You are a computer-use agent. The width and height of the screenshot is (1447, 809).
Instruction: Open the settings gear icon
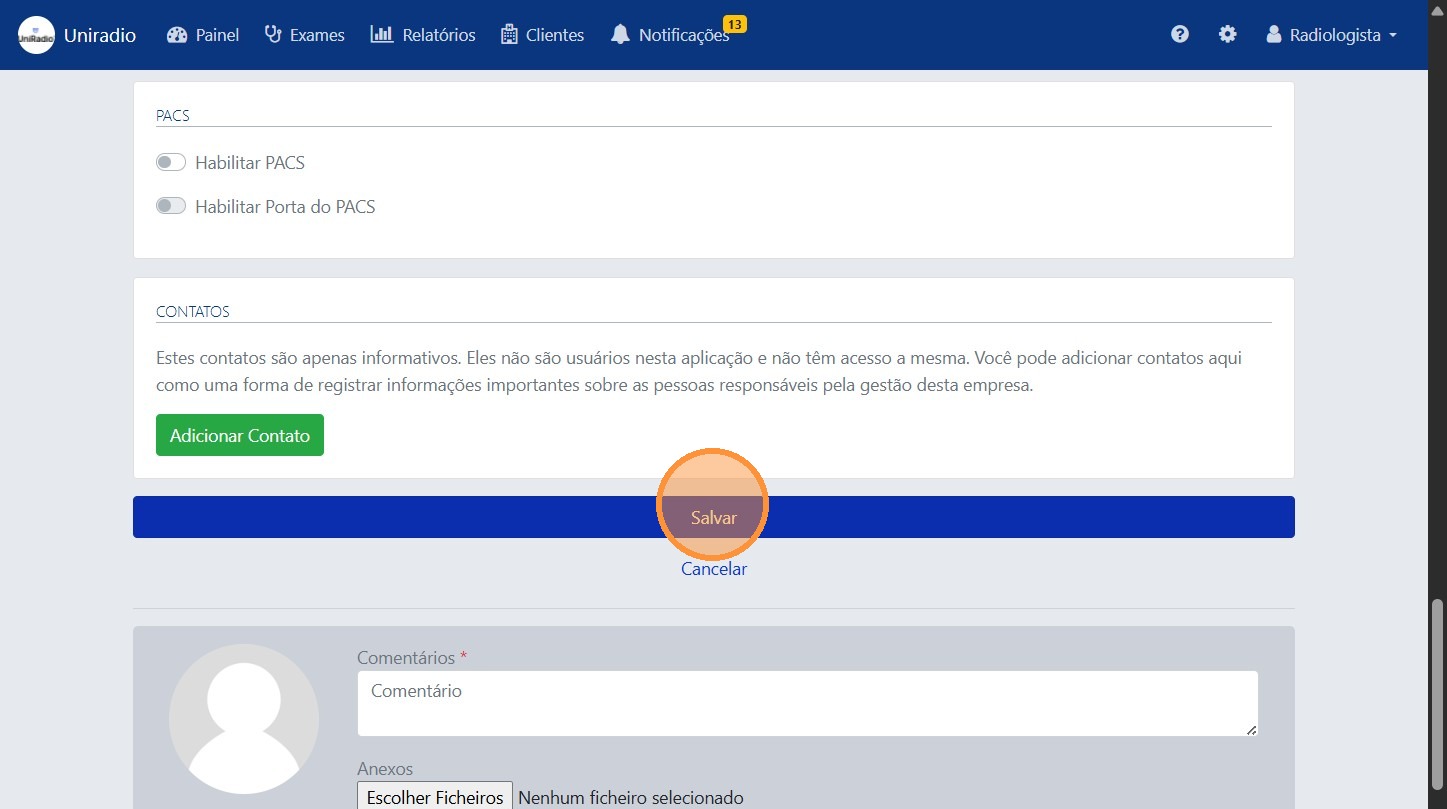1227,35
